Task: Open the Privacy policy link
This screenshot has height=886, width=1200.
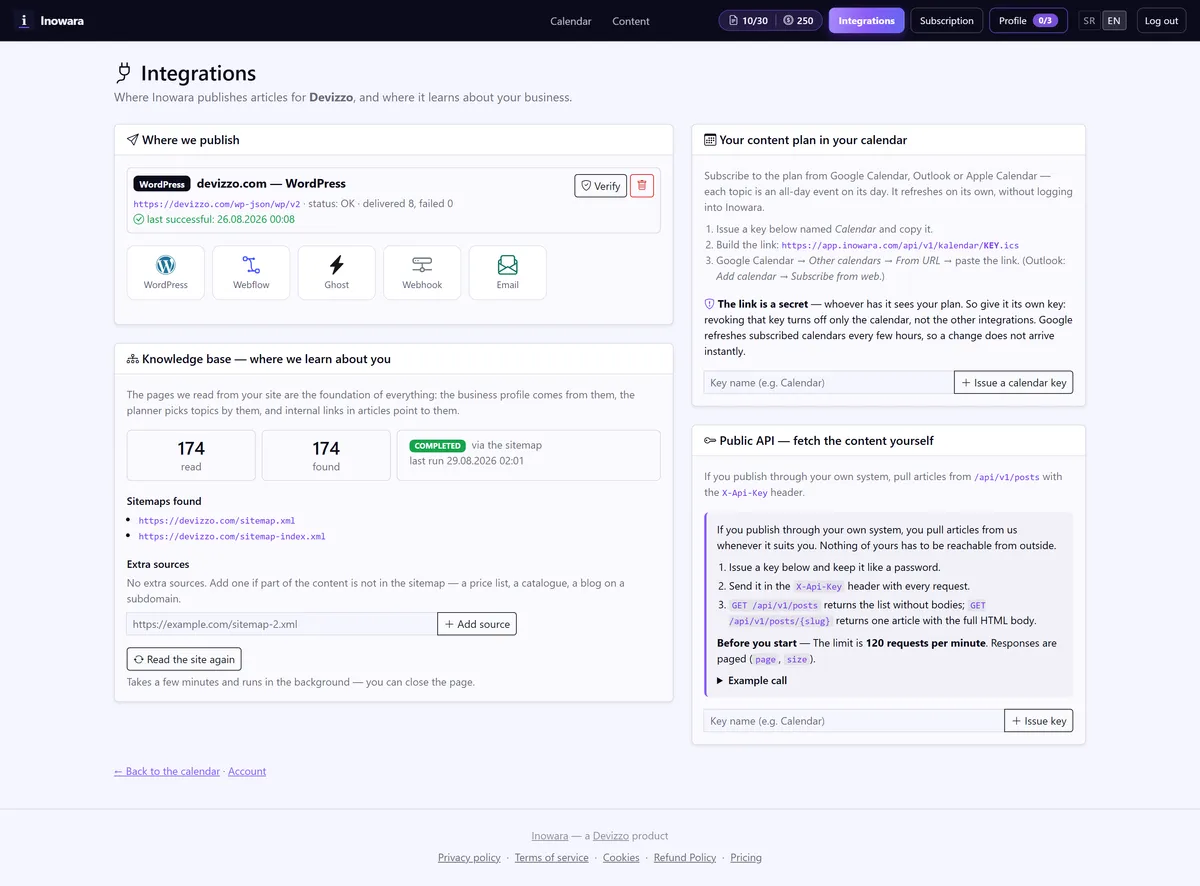Action: pos(469,858)
